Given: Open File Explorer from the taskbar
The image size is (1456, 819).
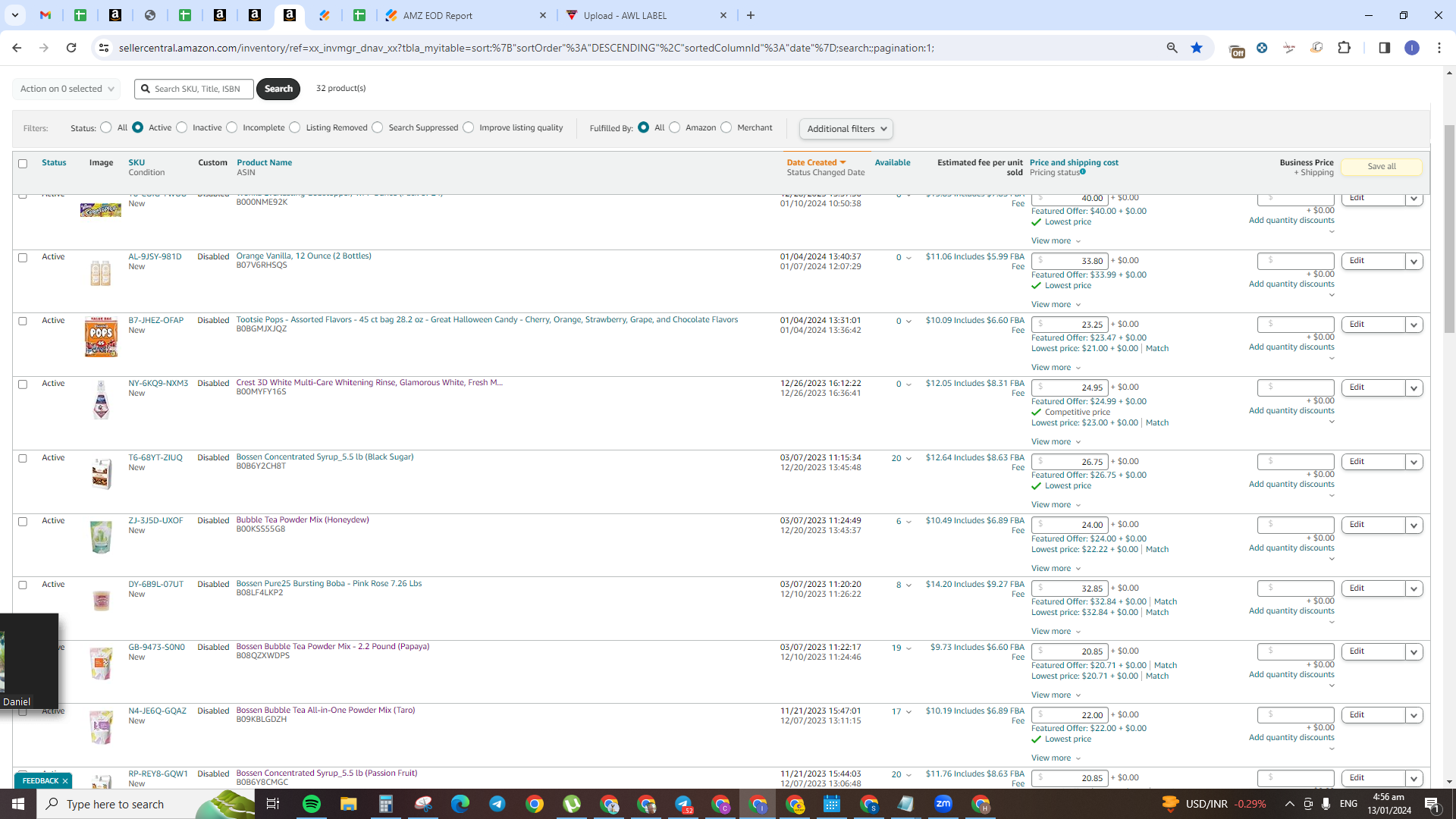Looking at the screenshot, I should 348,804.
